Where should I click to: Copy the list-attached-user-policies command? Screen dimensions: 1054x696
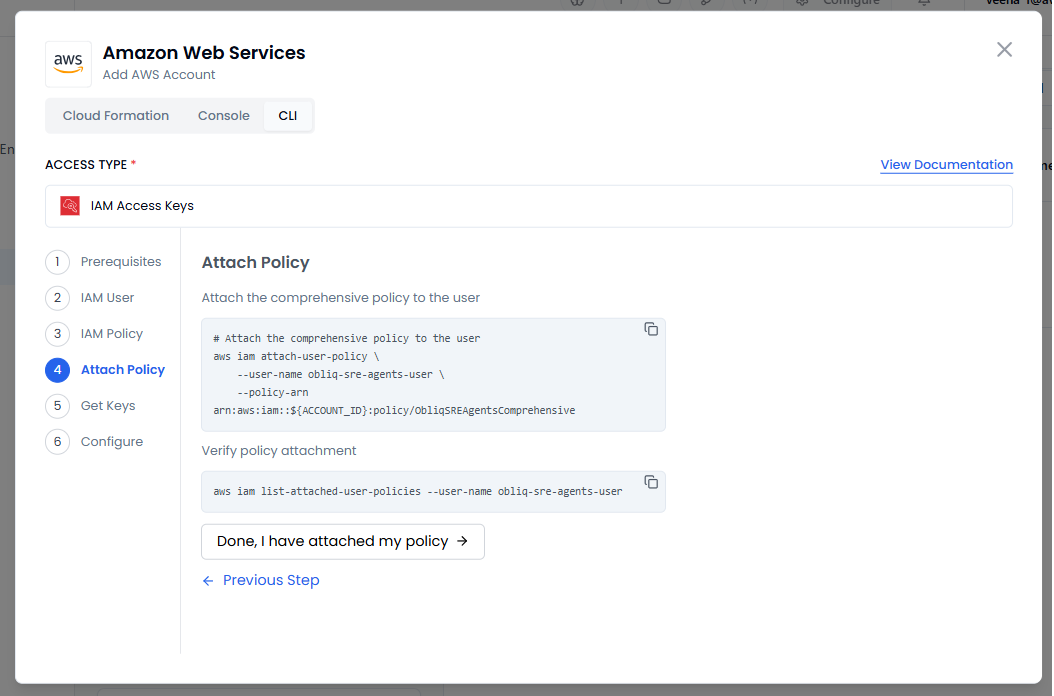point(651,482)
